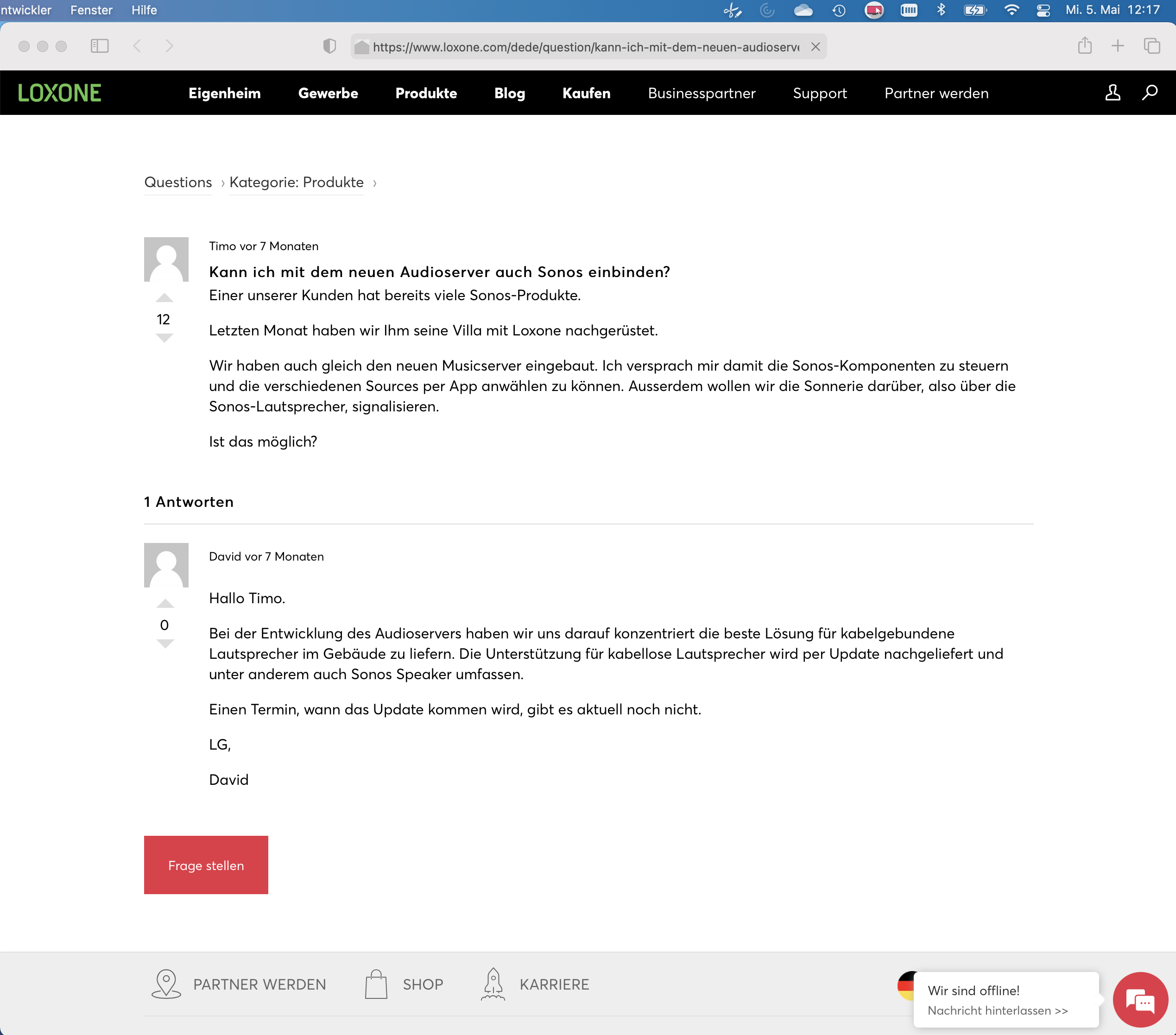
Task: Show the tab overview button
Action: click(x=1152, y=46)
